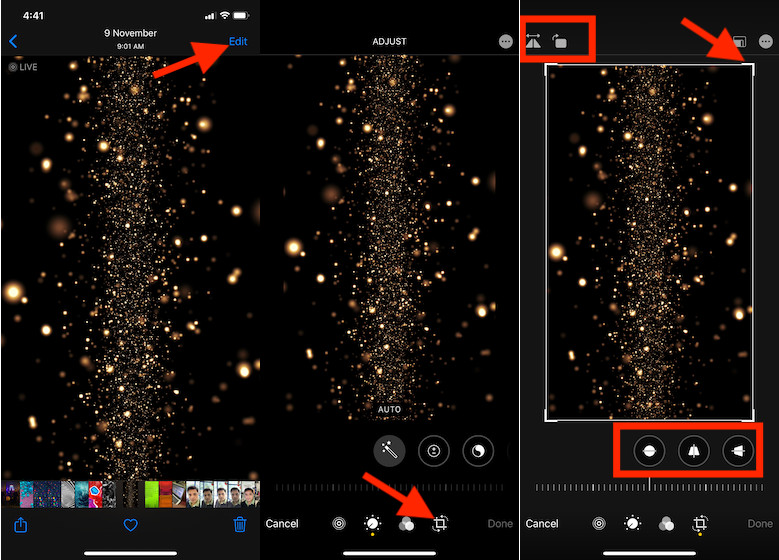Rotate the image using the rotate icon
779x560 pixels.
pos(560,41)
